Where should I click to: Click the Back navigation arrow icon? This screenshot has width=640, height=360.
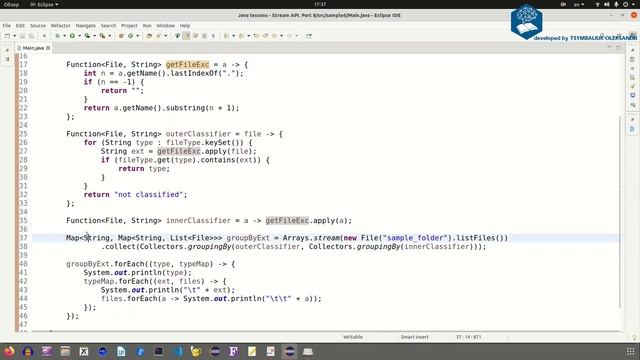tap(275, 36)
